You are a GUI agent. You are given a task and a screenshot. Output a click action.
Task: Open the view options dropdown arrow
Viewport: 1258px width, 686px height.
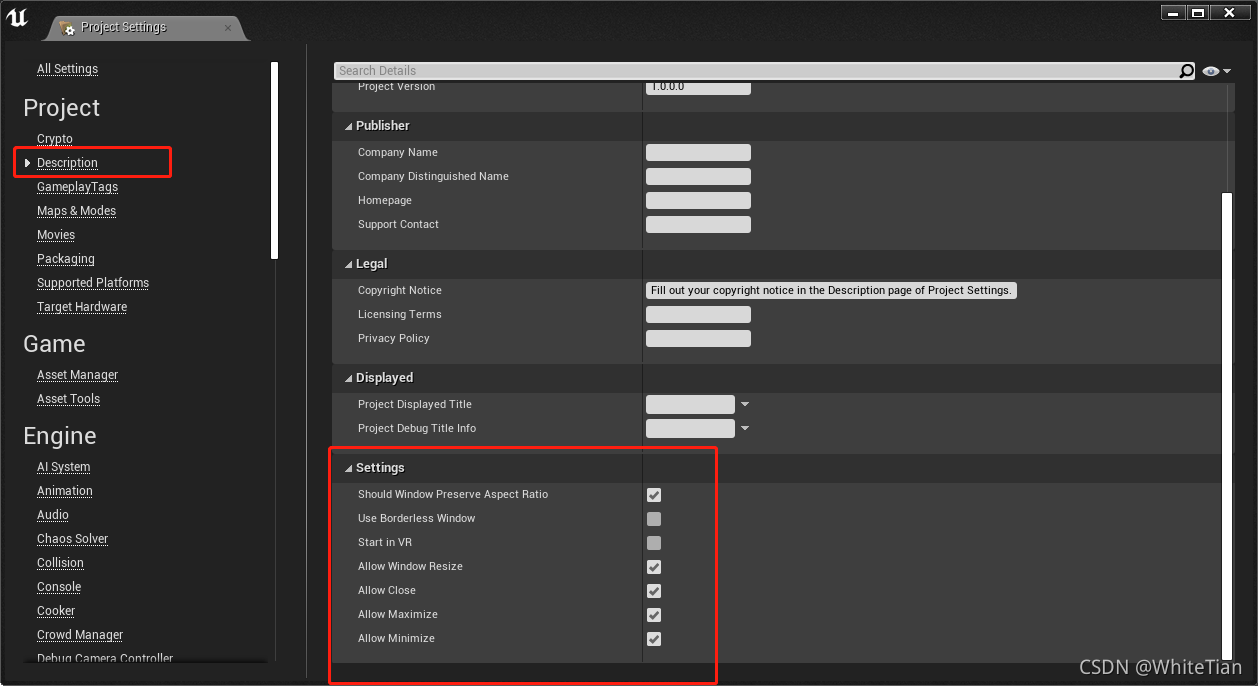[1226, 70]
